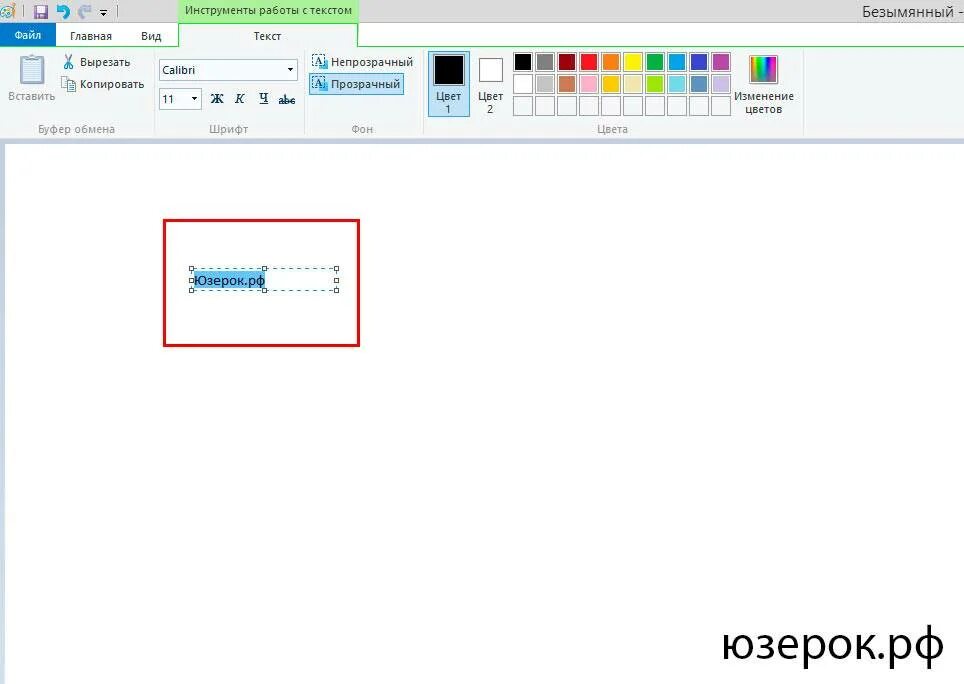This screenshot has width=964, height=684.
Task: Toggle italic К formatting
Action: tap(240, 98)
